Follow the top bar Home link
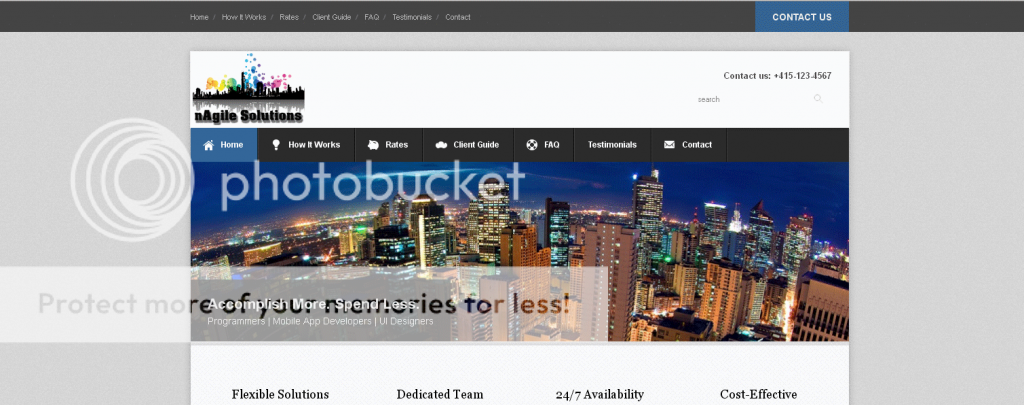Screen dimensions: 1024x405 (199, 18)
